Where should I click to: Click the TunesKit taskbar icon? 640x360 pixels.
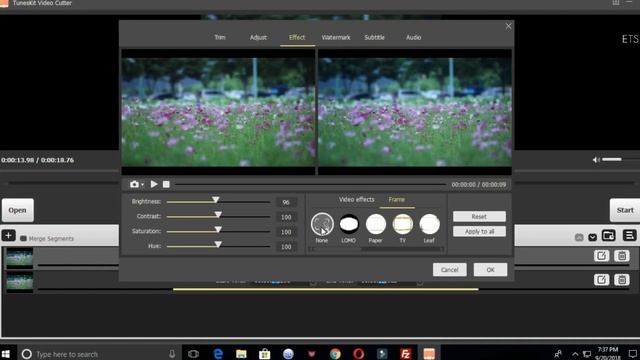tap(429, 354)
